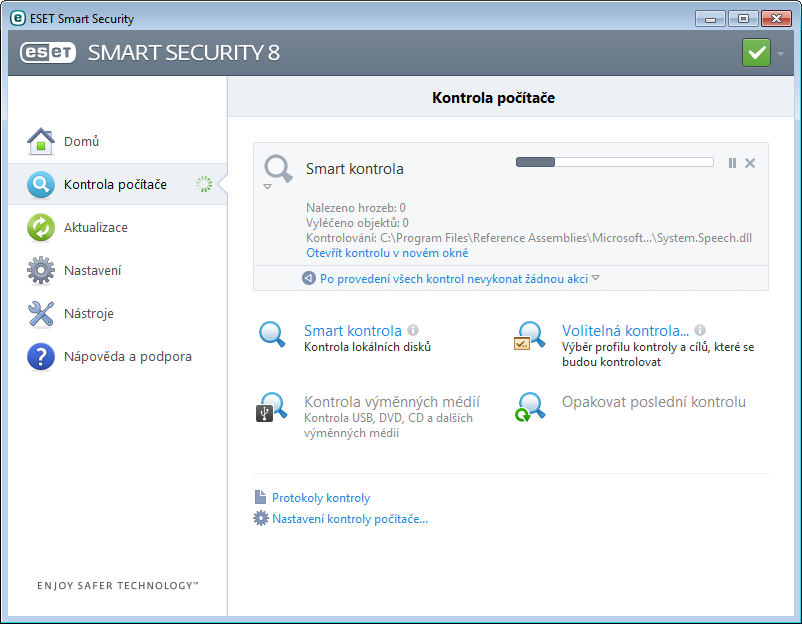Click the repeat last scan icon

pyautogui.click(x=530, y=407)
